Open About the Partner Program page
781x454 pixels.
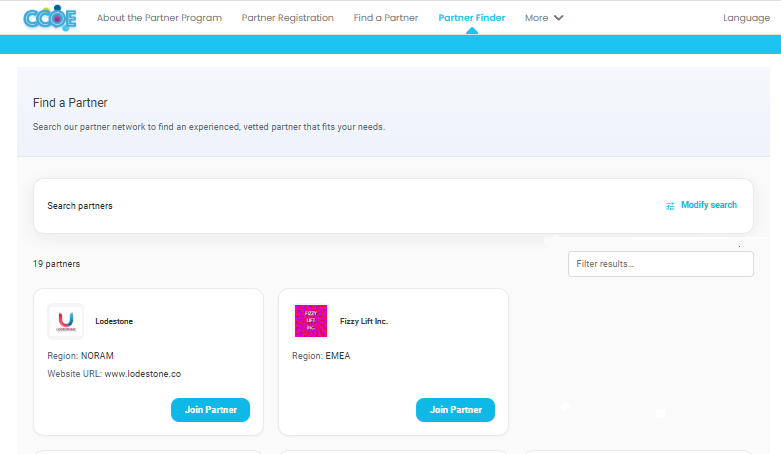tap(159, 18)
